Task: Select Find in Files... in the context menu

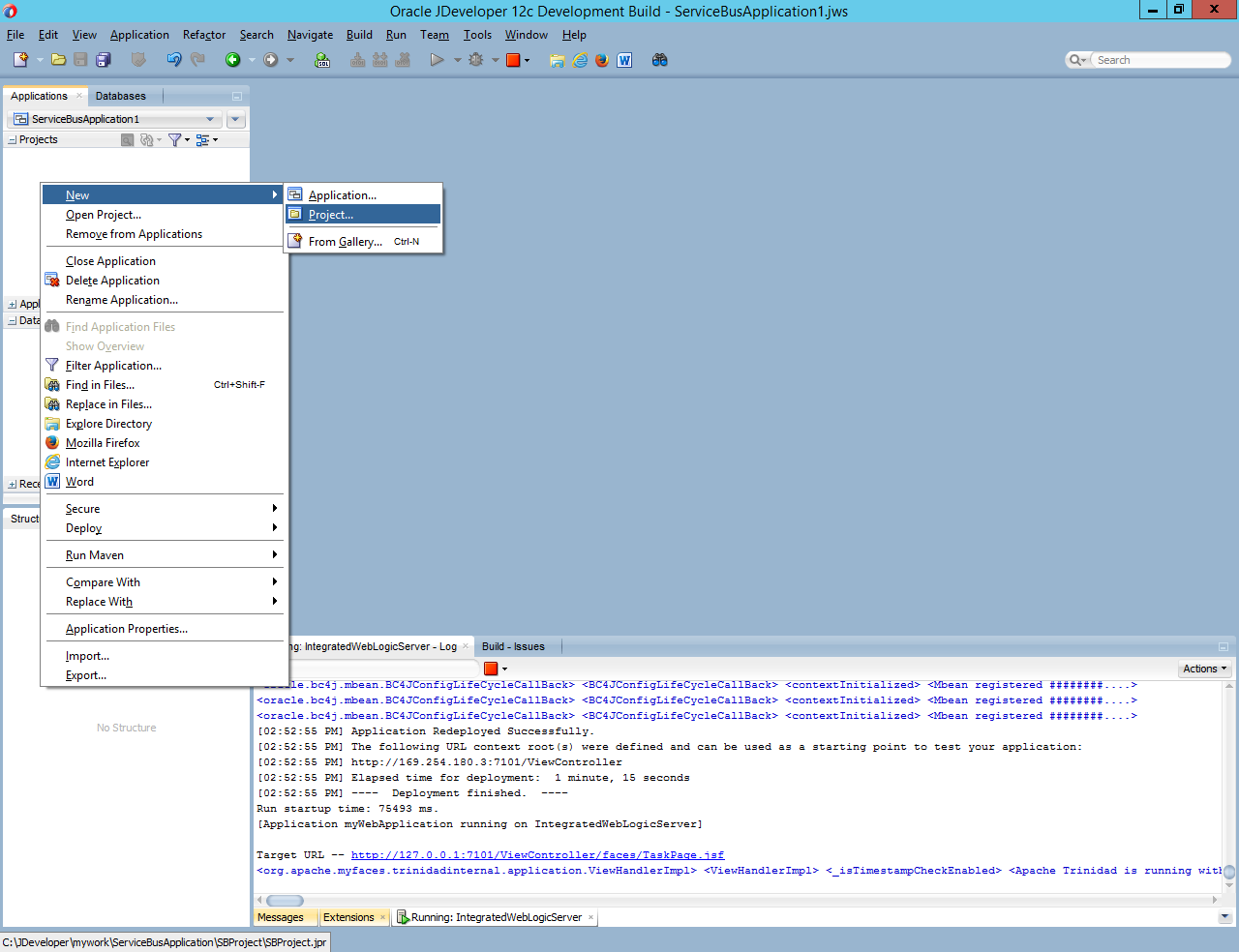Action: point(165,385)
